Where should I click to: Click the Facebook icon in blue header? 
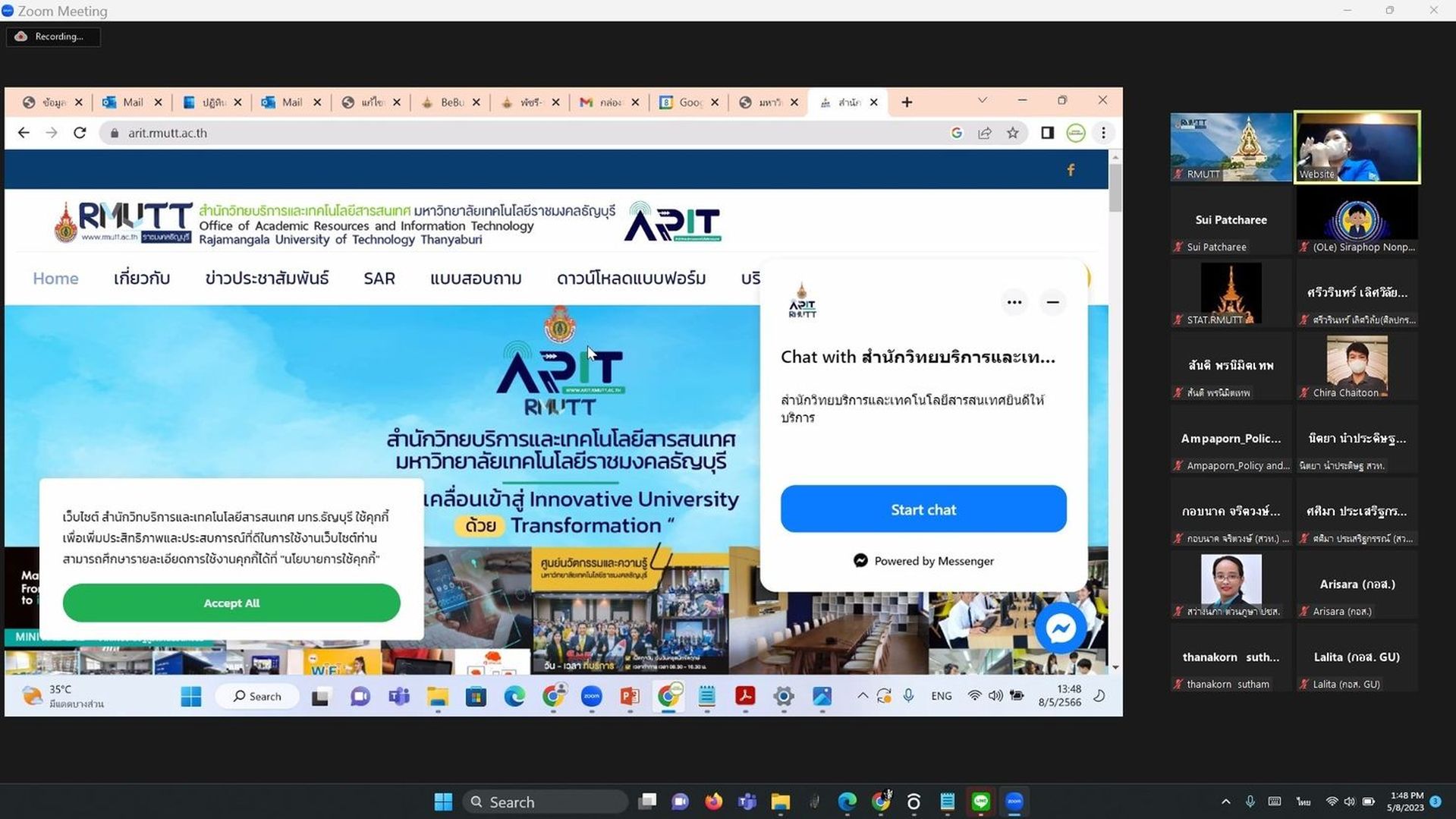click(x=1071, y=170)
